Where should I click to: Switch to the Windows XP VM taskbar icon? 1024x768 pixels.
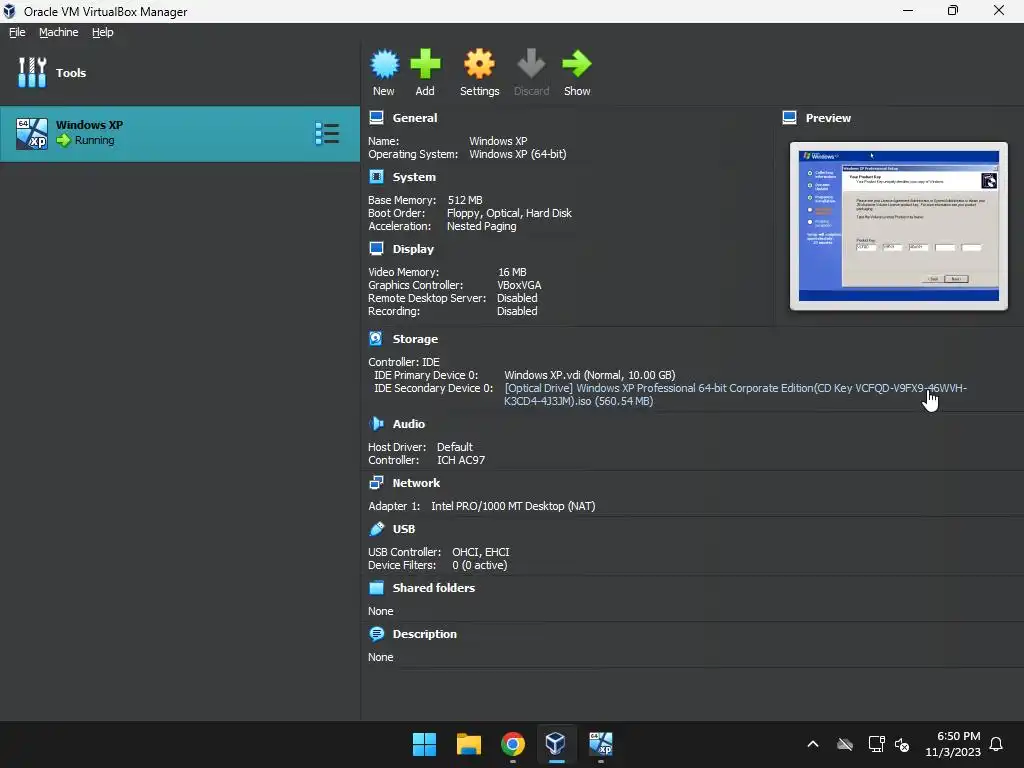(x=600, y=744)
